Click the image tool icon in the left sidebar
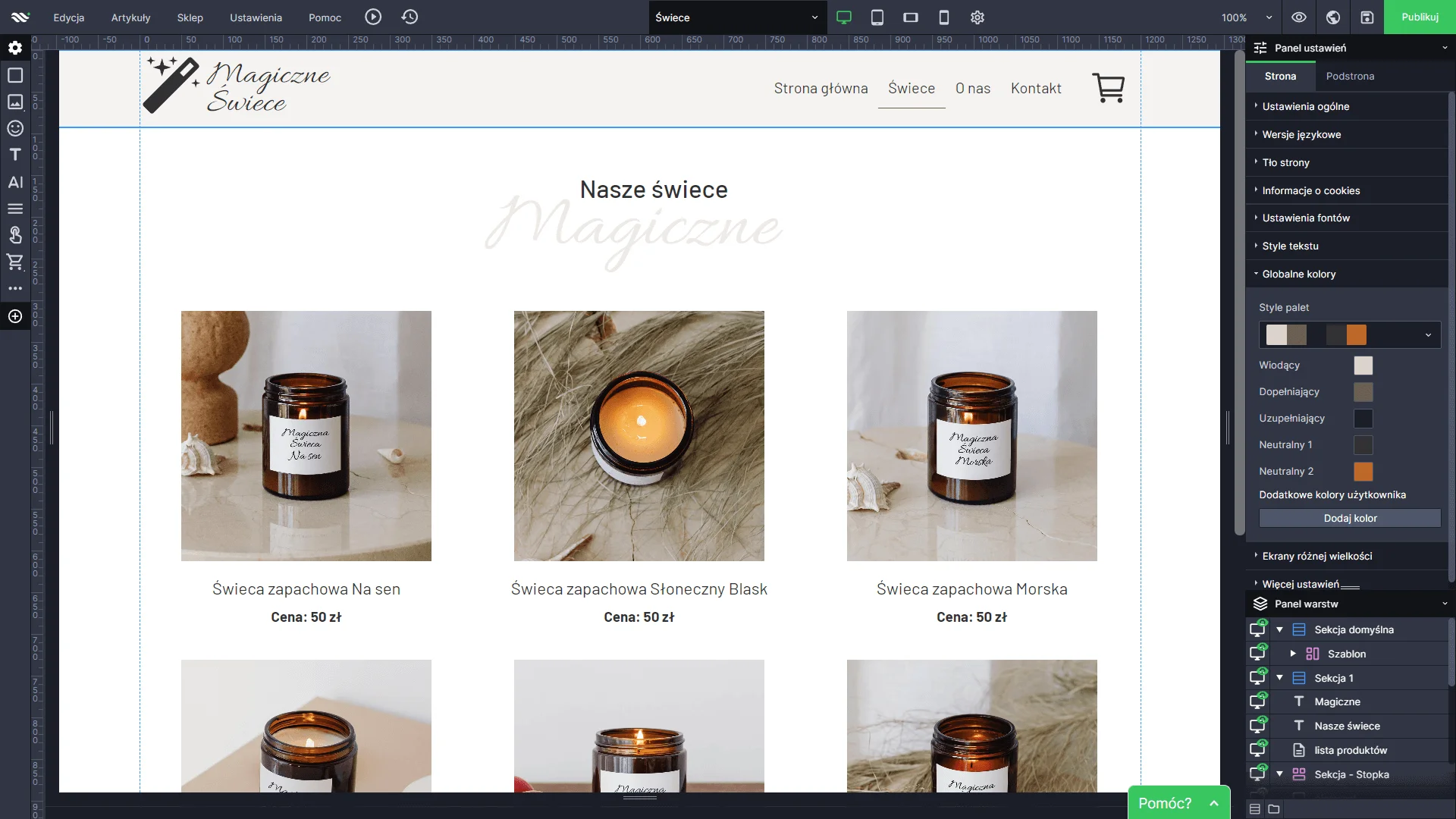Image resolution: width=1456 pixels, height=819 pixels. click(15, 102)
